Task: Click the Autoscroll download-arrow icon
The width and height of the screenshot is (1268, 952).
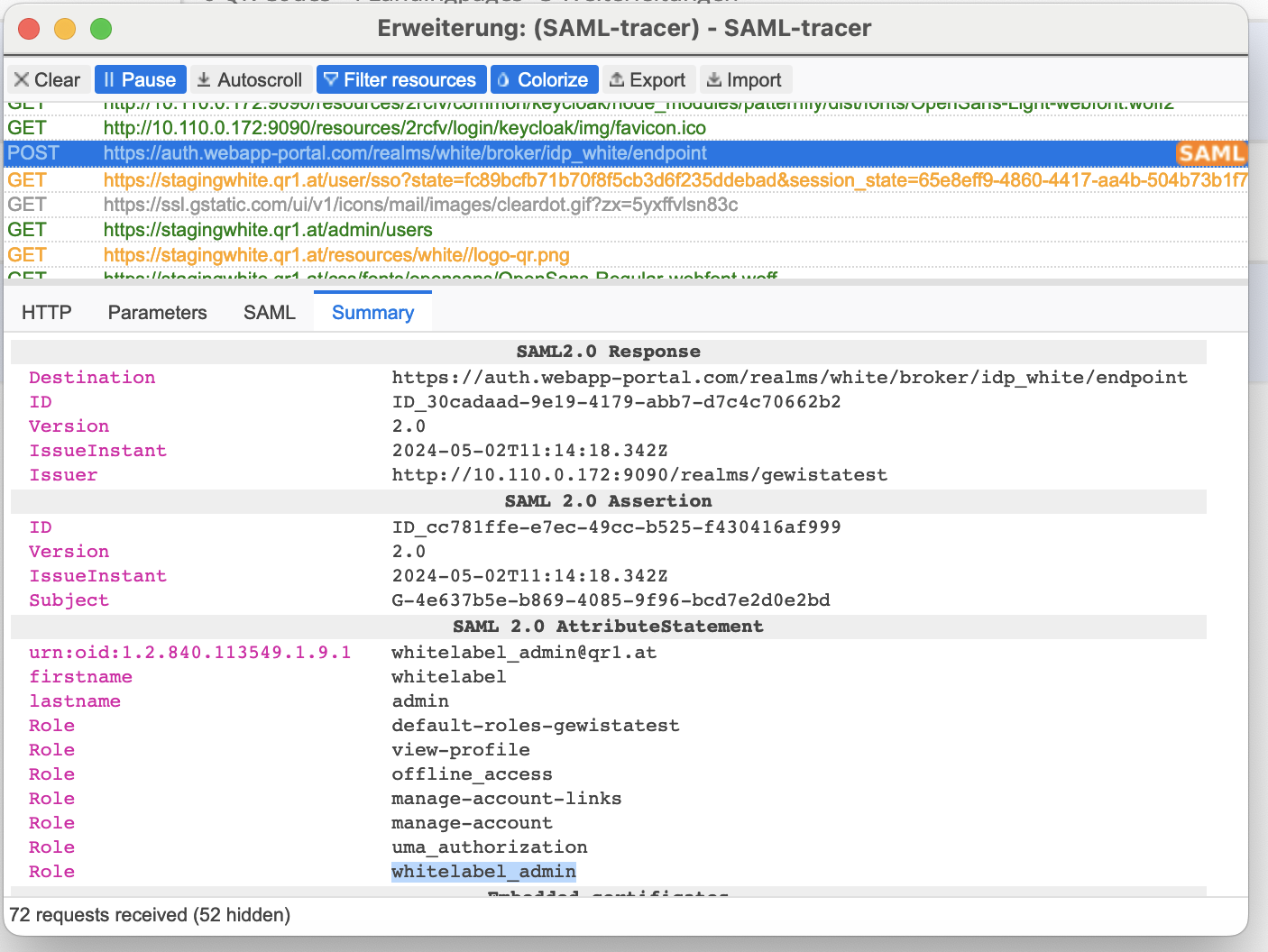Action: [x=205, y=79]
